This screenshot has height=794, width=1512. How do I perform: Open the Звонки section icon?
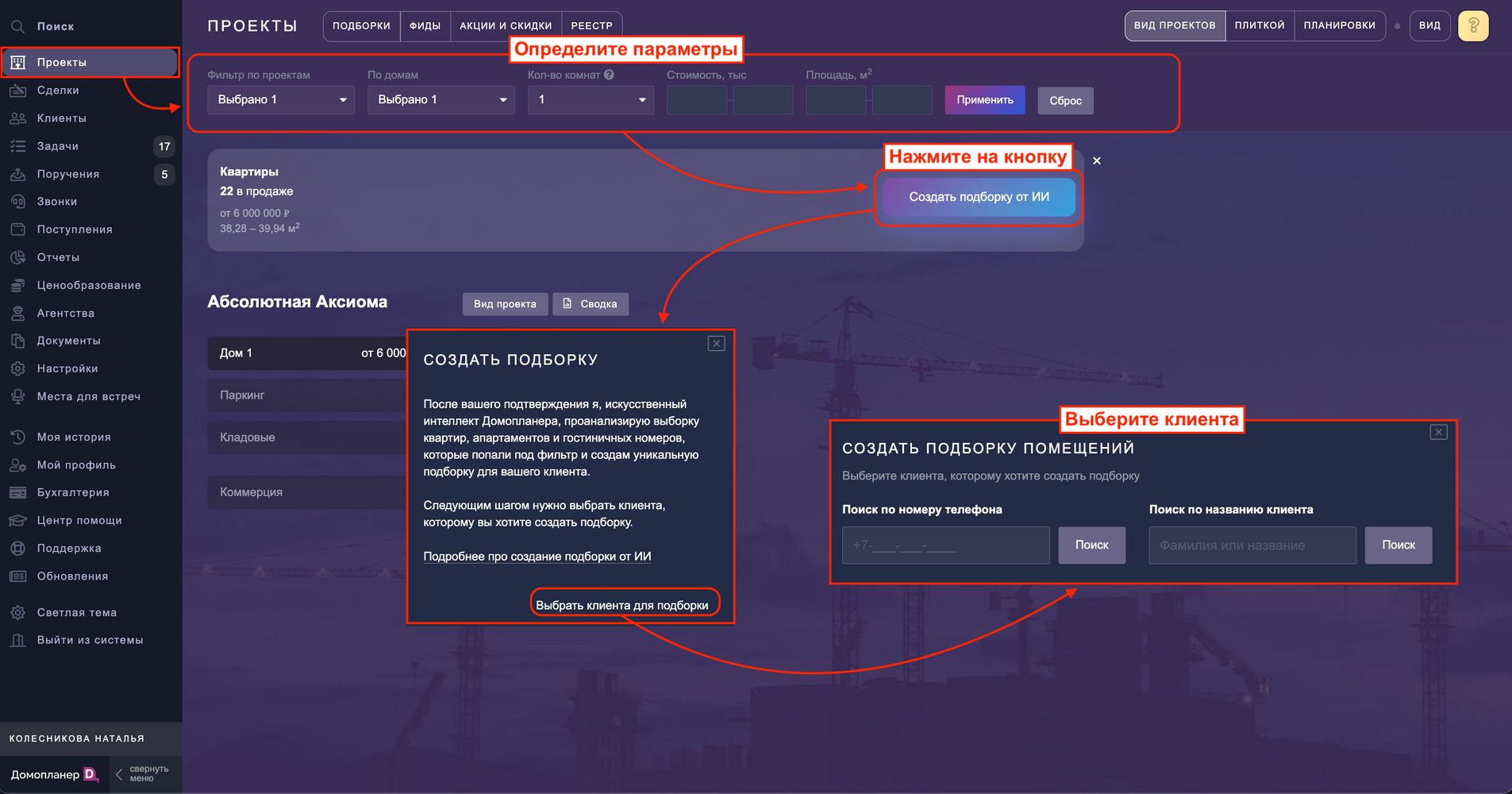coord(17,202)
